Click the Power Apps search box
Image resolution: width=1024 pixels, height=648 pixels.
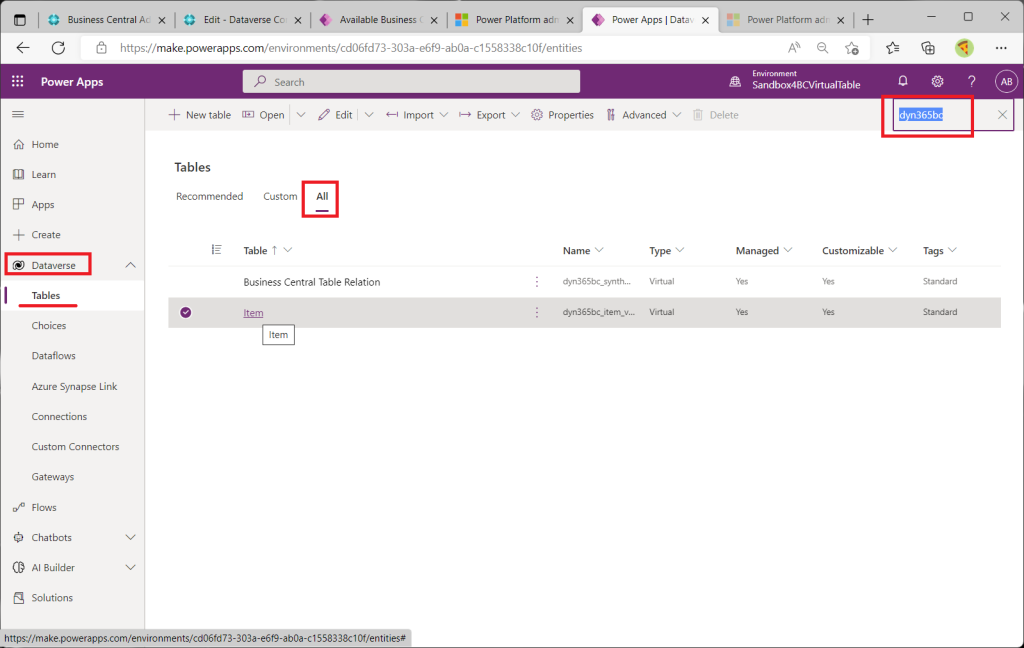tap(411, 82)
